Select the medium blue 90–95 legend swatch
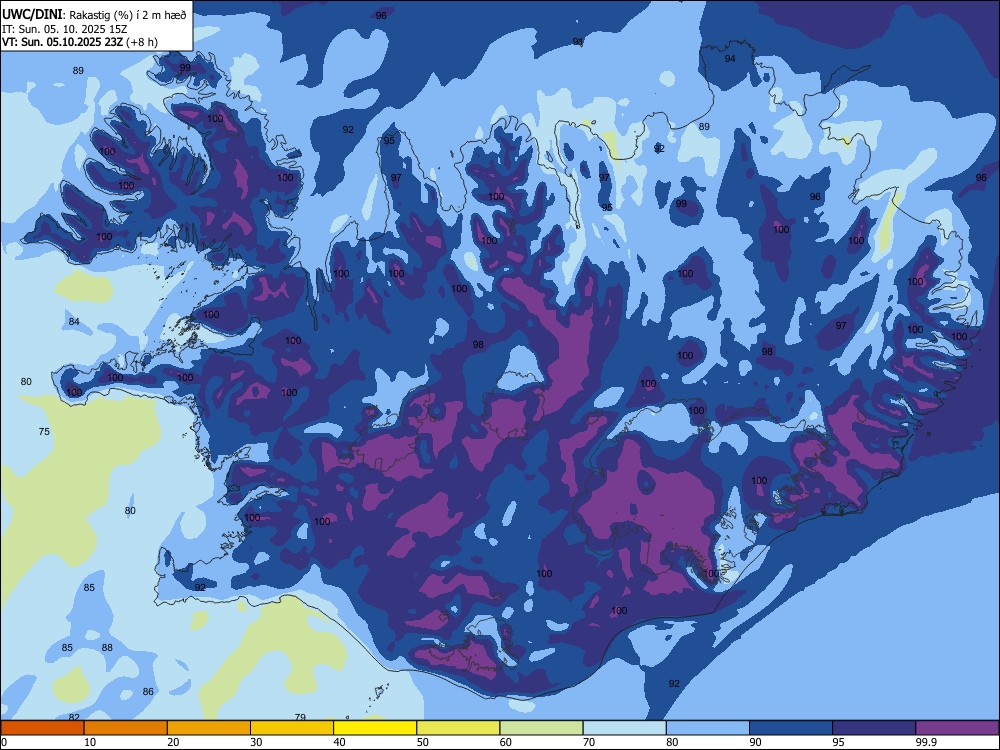Image resolution: width=1000 pixels, height=750 pixels. (791, 728)
